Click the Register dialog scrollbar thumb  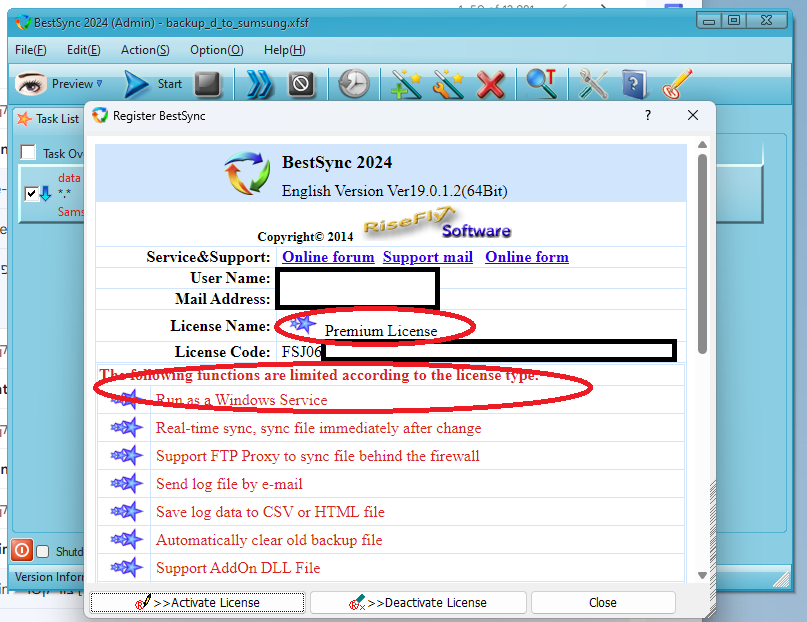702,254
